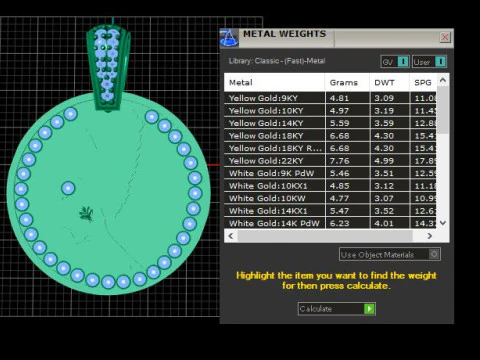Screen dimensions: 480x360
Task: Close the Metal Weights panel
Action: click(x=445, y=37)
